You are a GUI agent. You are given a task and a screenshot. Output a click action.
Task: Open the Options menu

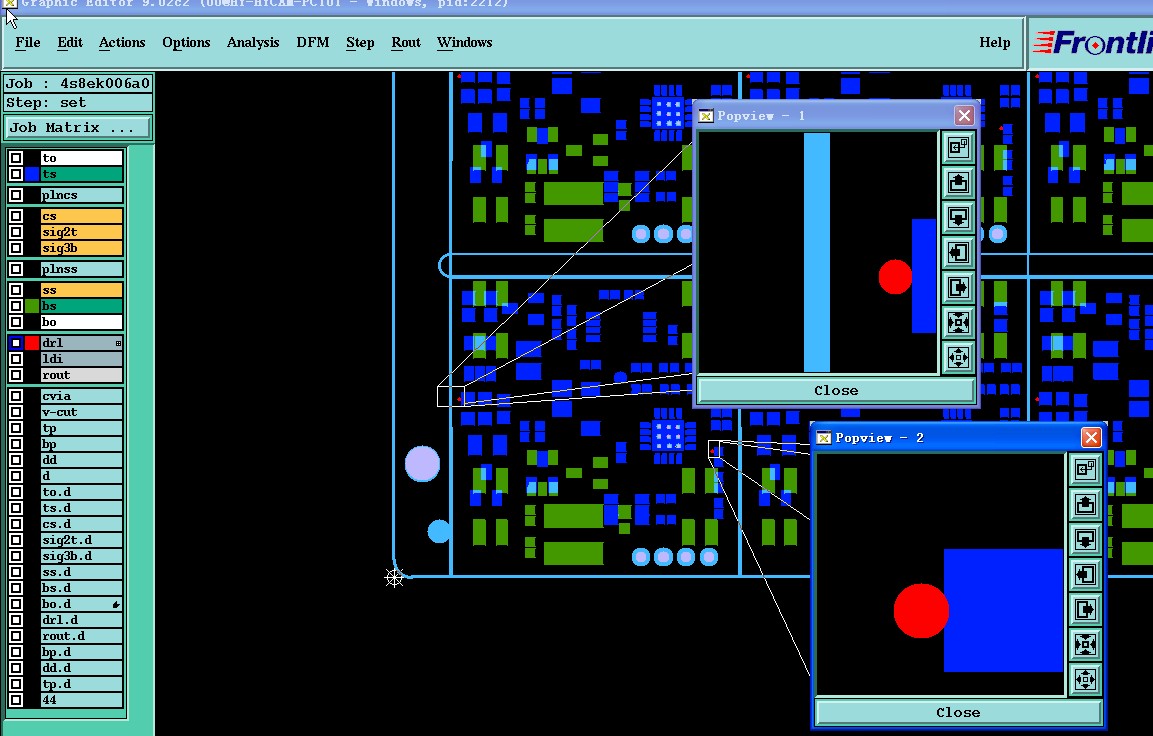[186, 43]
